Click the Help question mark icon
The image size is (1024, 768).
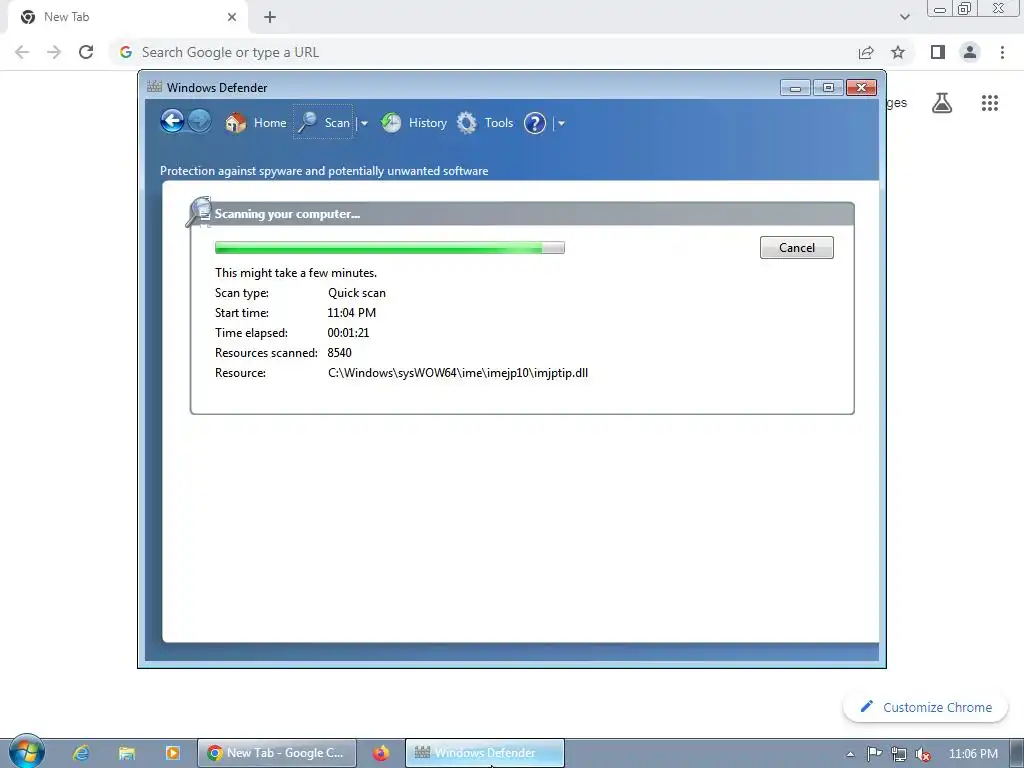(535, 123)
